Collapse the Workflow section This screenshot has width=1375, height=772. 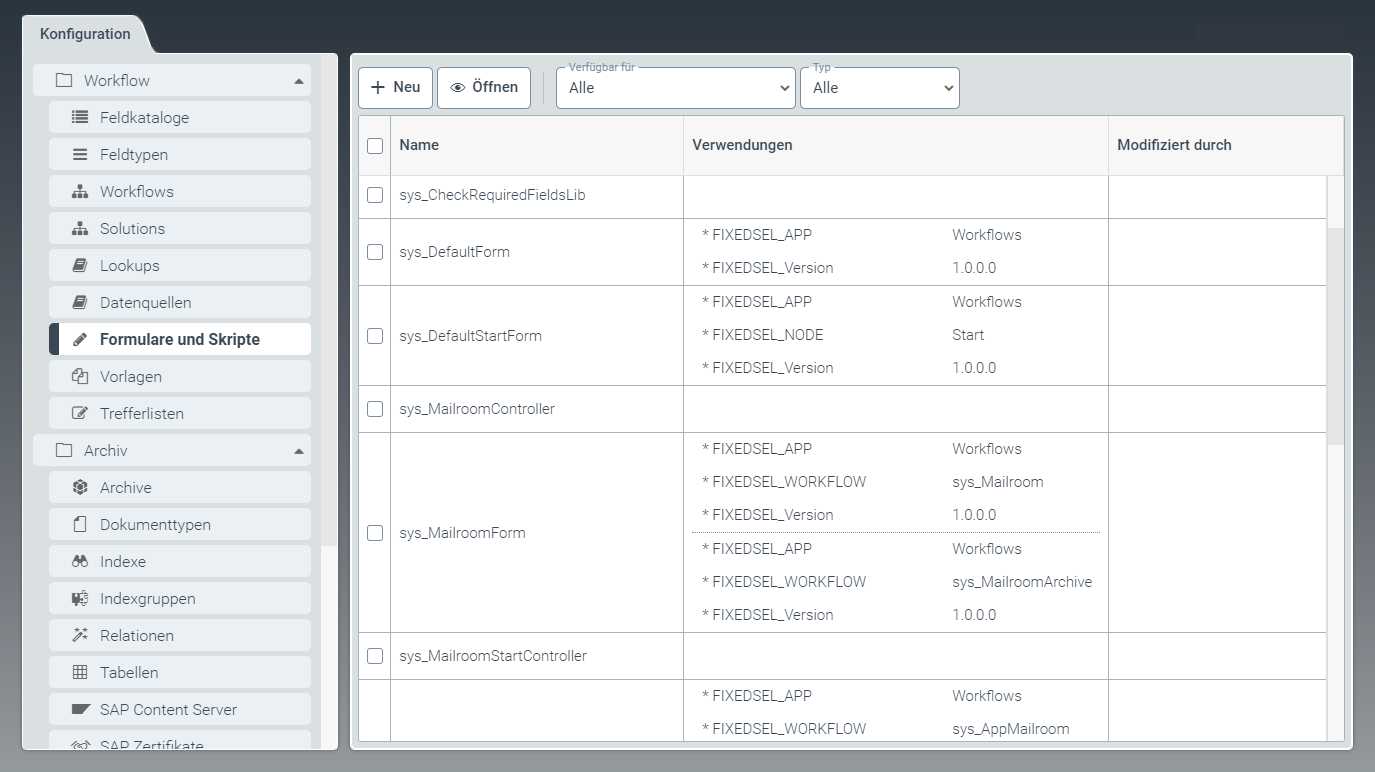(298, 81)
